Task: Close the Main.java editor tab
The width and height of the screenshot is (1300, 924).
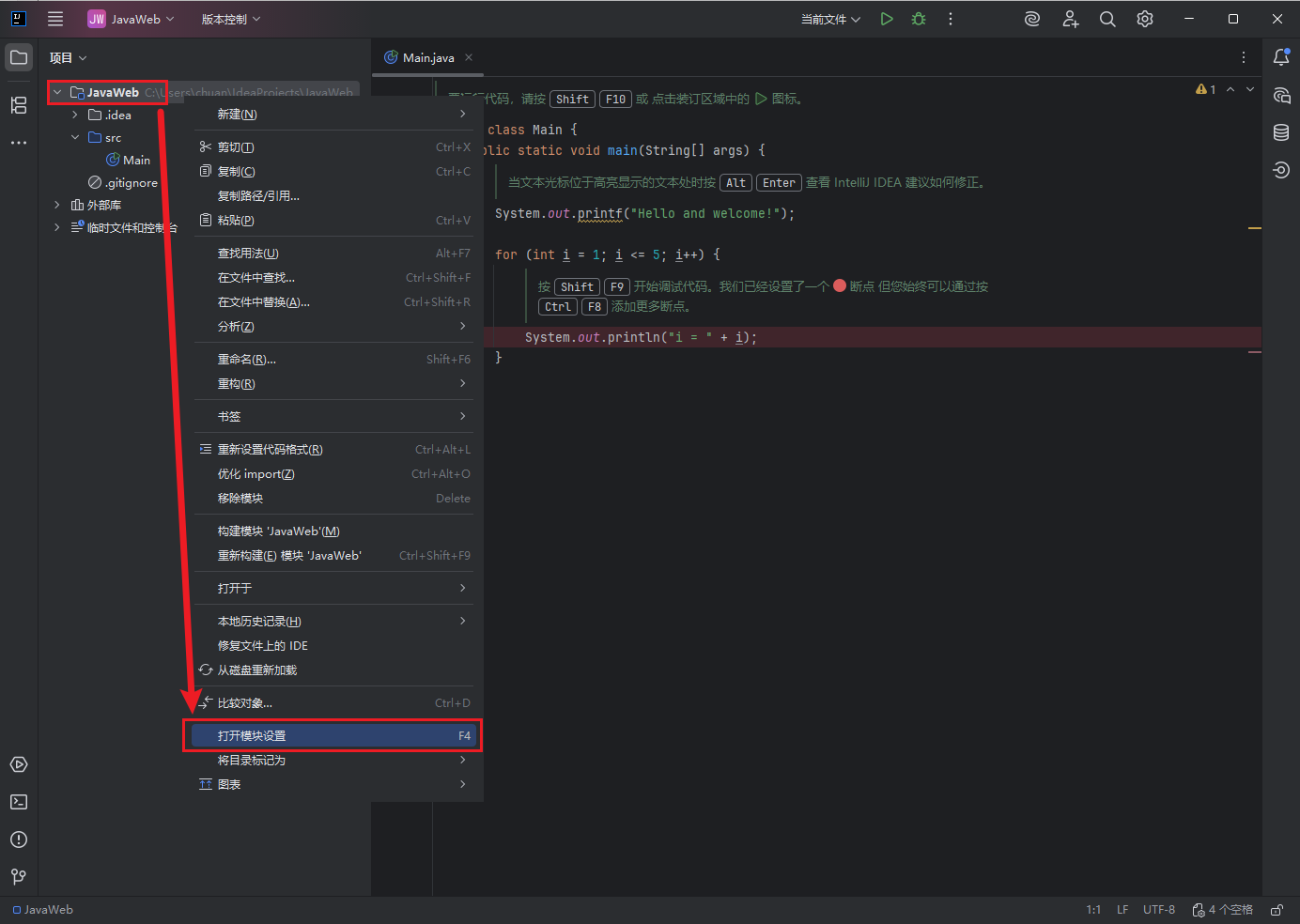Action: tap(469, 57)
